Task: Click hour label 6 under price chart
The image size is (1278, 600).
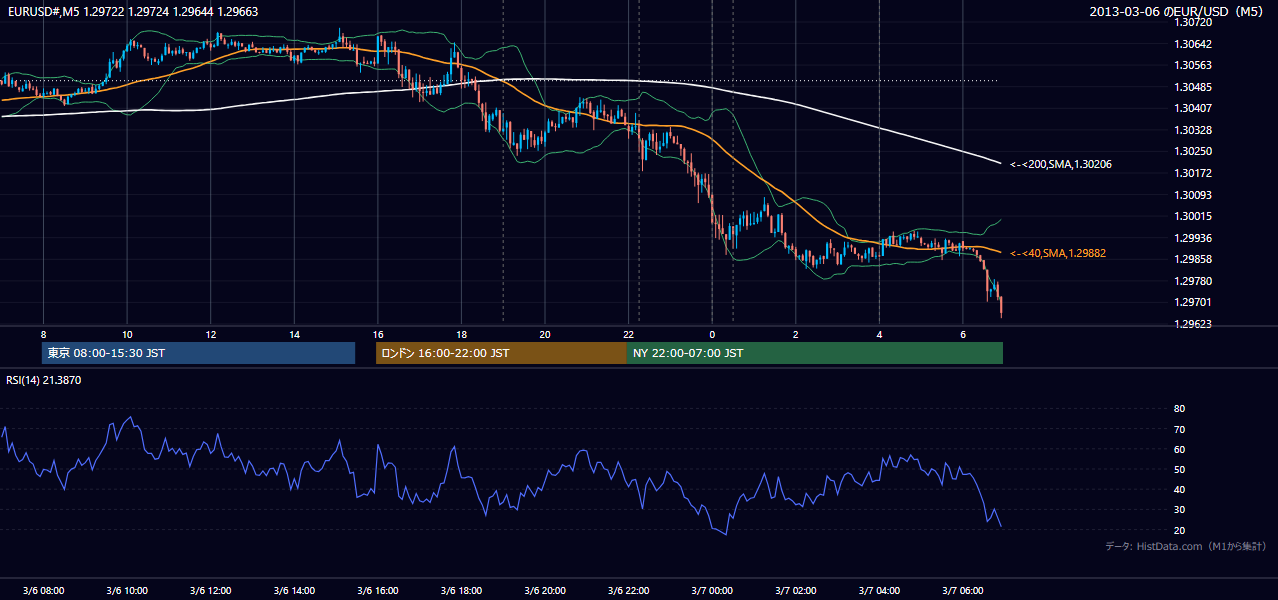Action: point(962,334)
